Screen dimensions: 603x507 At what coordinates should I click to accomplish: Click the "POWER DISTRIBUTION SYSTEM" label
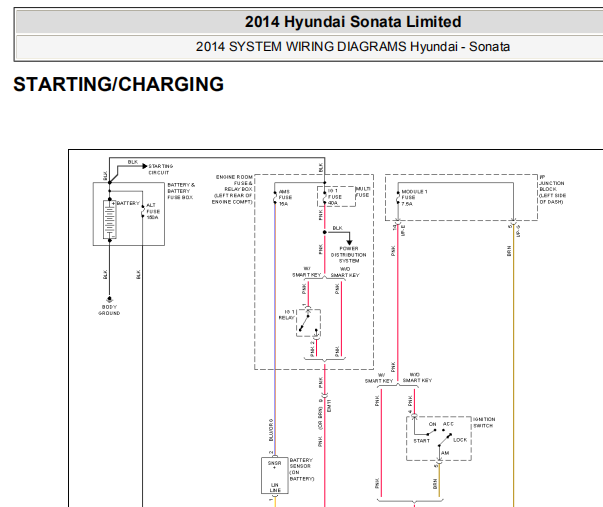click(349, 255)
